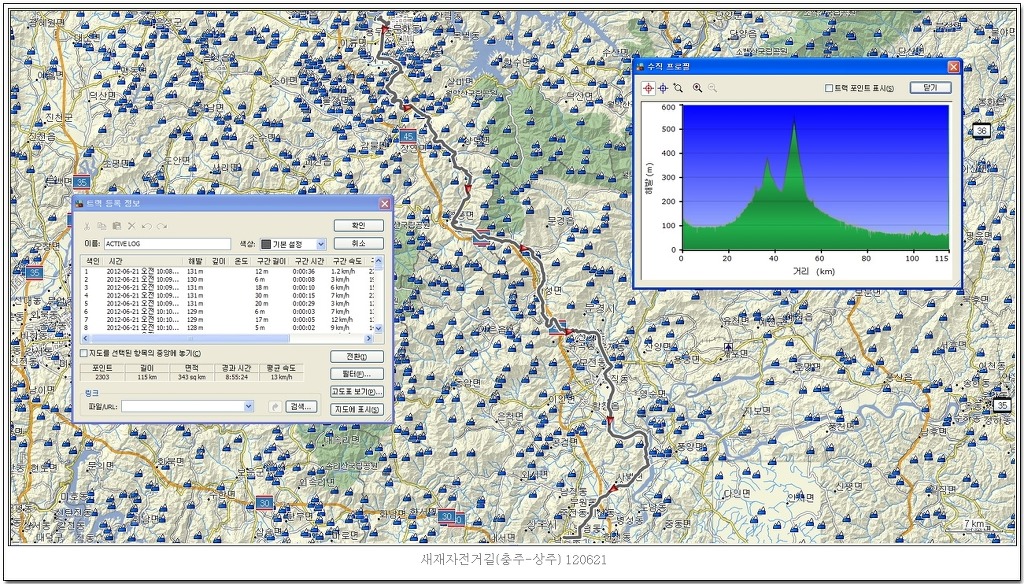Click the 시간 column header
Image resolution: width=1024 pixels, height=584 pixels.
141,261
